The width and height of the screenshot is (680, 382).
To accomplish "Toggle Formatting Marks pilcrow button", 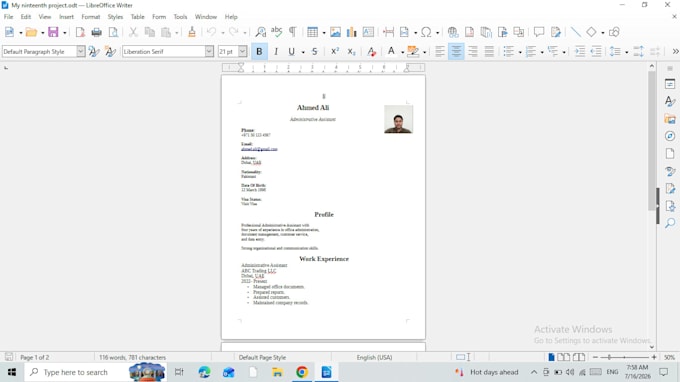I will 293,32.
